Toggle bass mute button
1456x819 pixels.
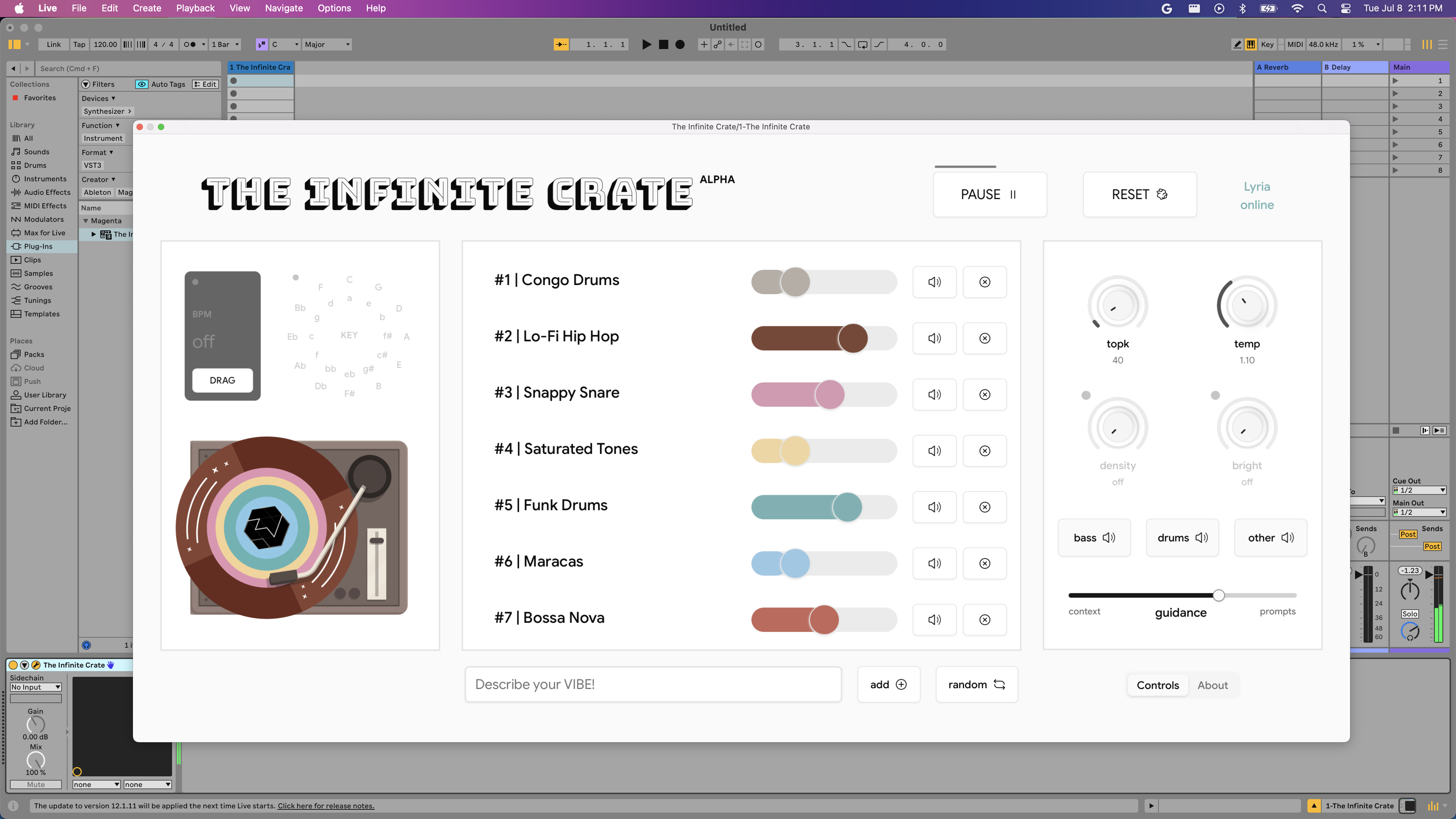point(1094,537)
